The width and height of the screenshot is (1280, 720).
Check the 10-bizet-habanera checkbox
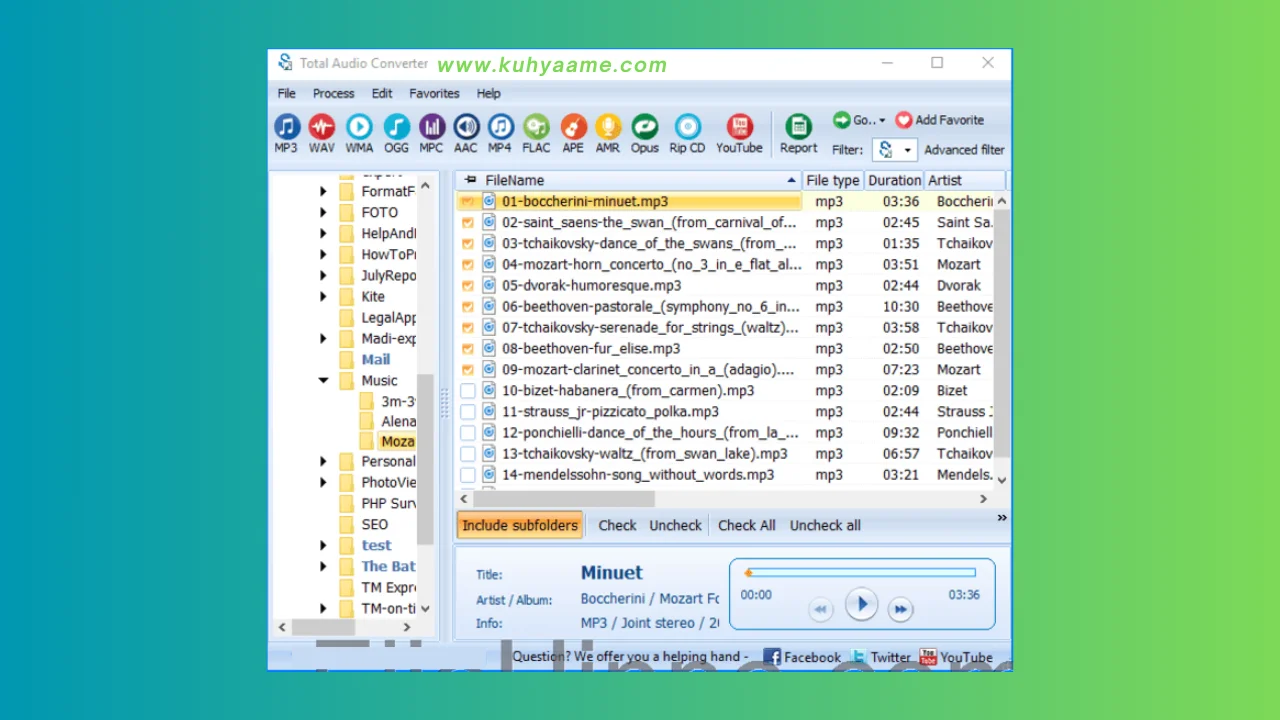pyautogui.click(x=467, y=390)
